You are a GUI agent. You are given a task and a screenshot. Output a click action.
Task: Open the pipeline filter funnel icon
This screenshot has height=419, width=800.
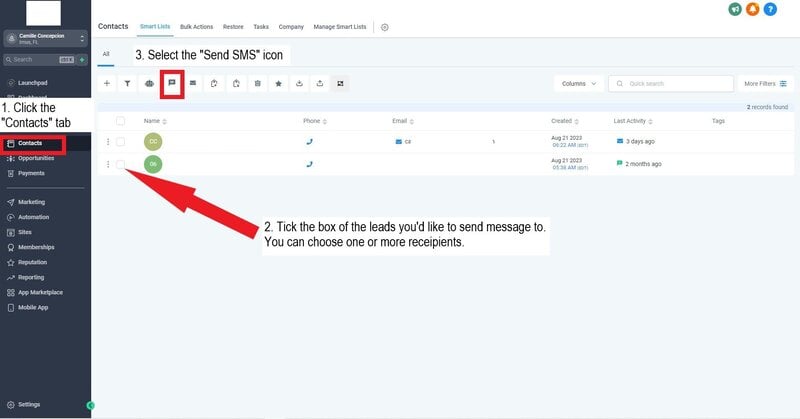[128, 84]
